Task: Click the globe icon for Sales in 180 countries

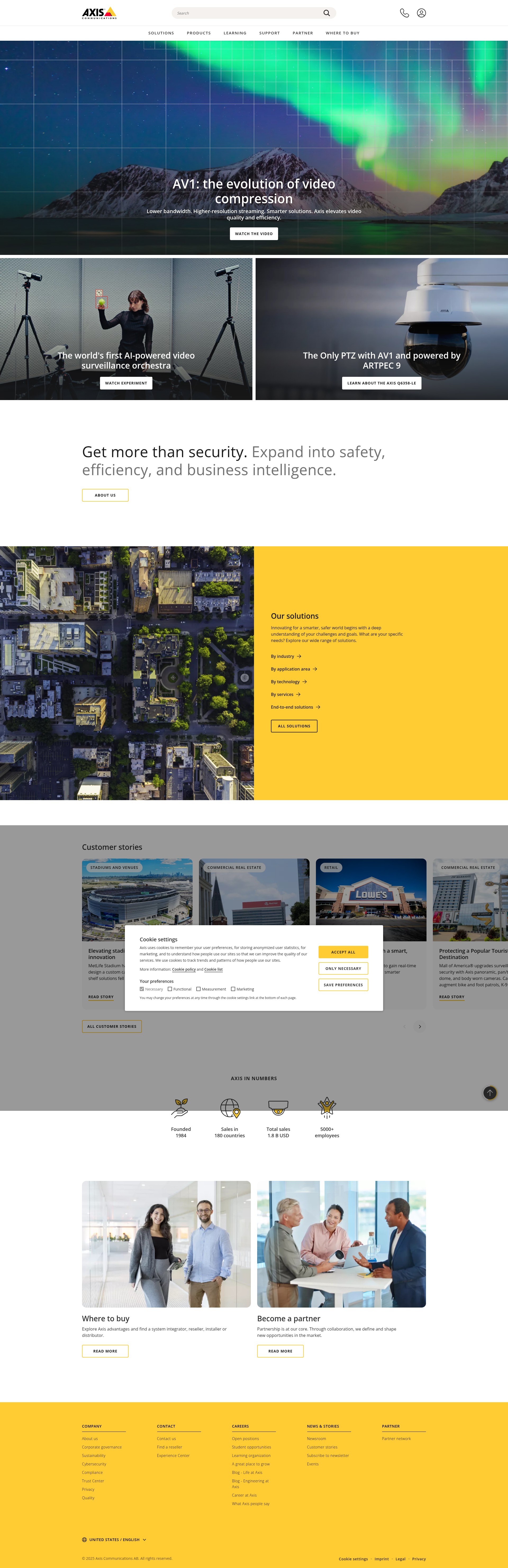Action: point(230,1108)
